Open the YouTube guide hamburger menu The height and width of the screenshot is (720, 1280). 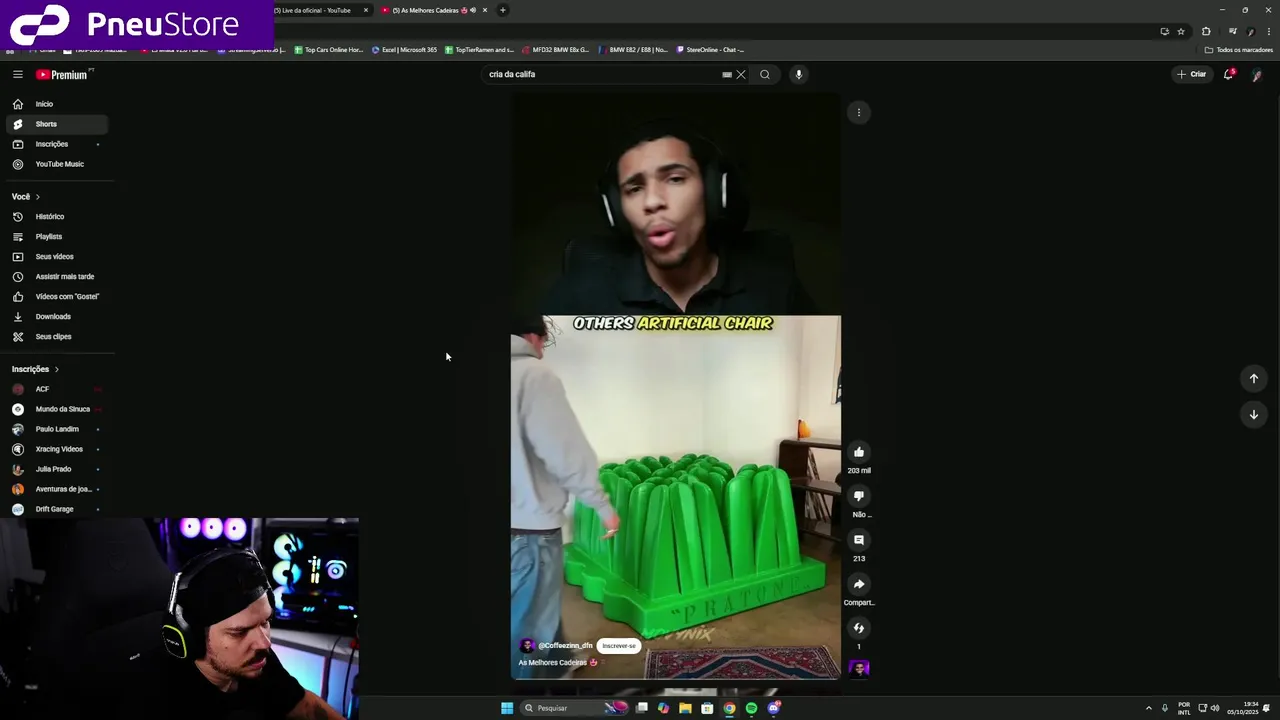tap(18, 74)
